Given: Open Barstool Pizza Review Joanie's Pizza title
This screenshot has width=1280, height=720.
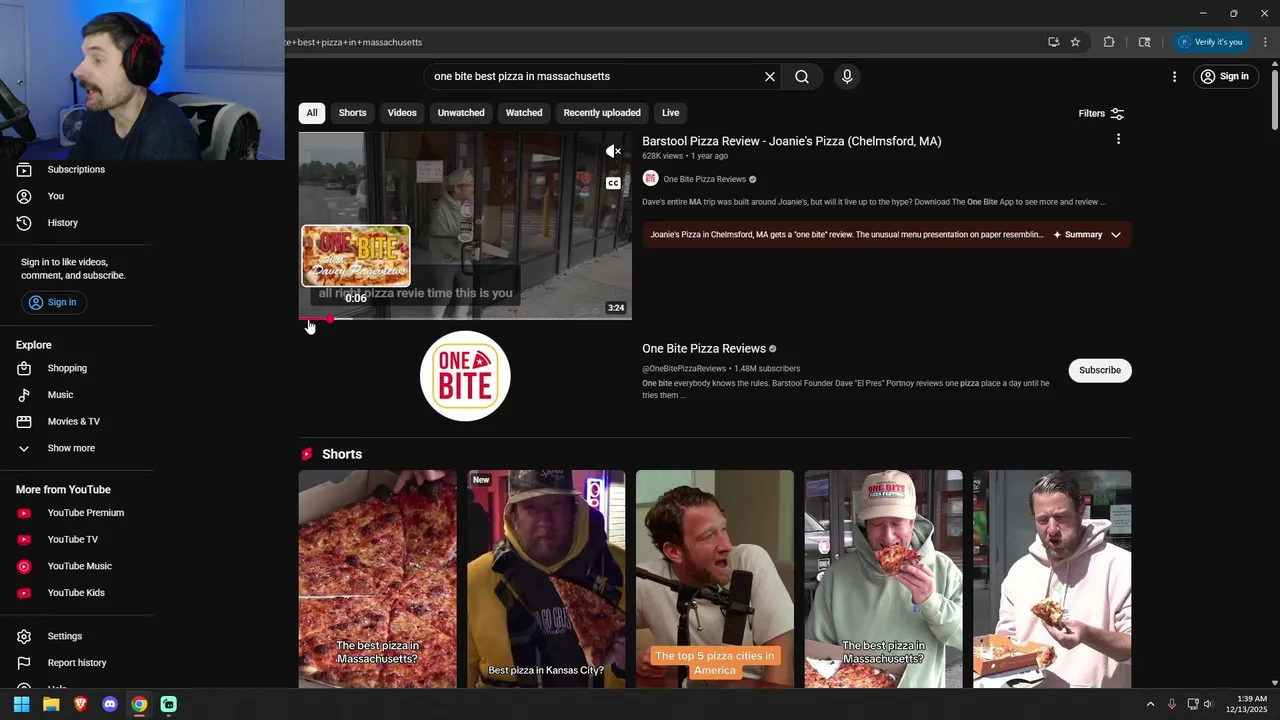Looking at the screenshot, I should tap(792, 141).
